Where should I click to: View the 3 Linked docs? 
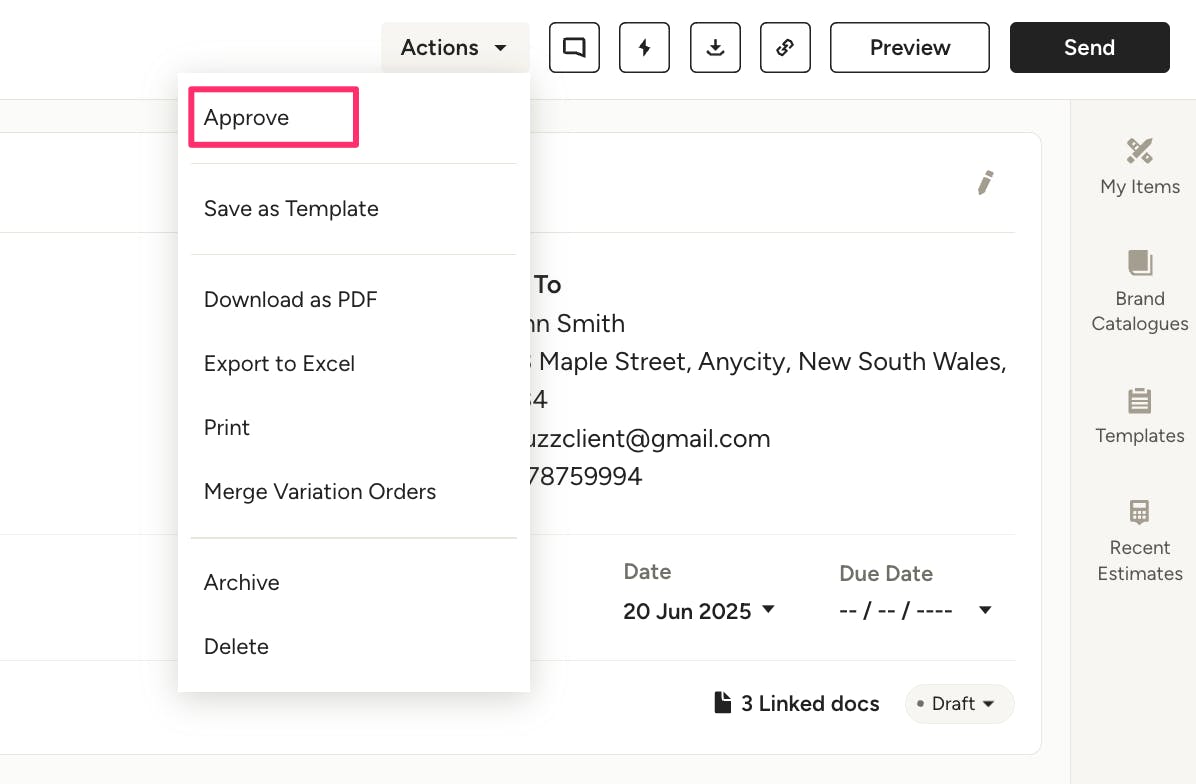point(797,704)
